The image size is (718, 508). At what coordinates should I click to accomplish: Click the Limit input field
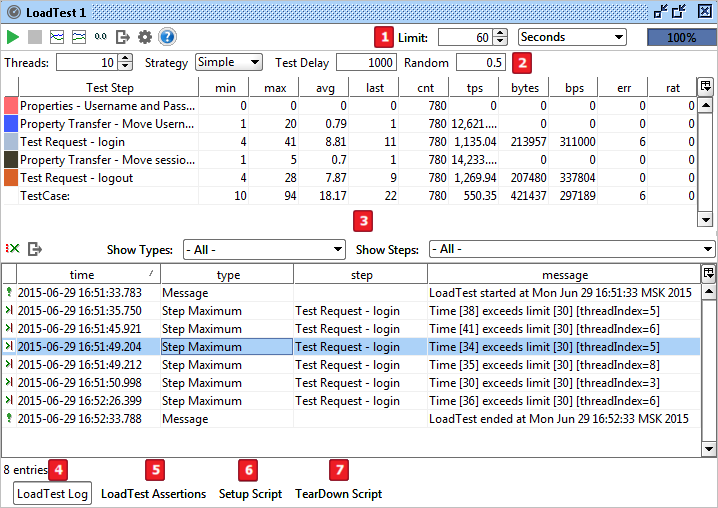coord(466,37)
